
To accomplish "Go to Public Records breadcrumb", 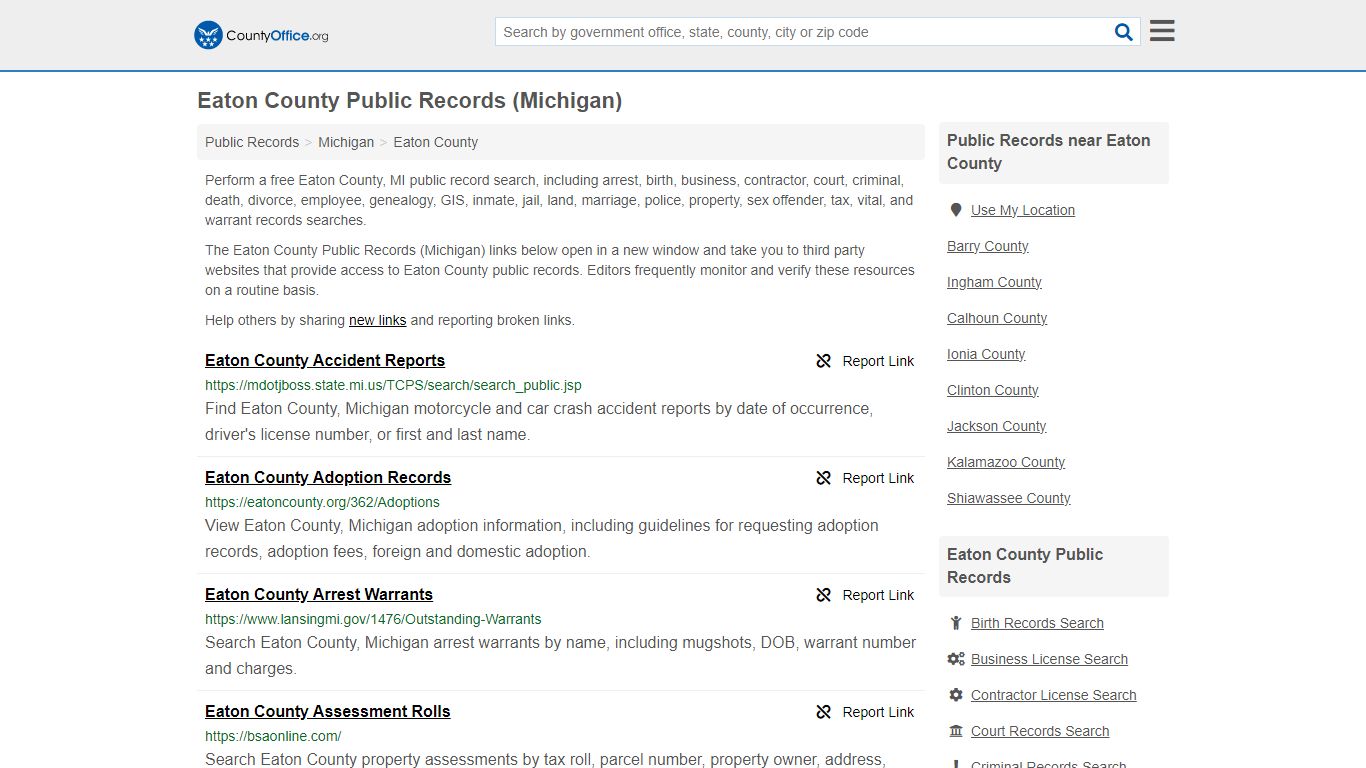I will click(252, 142).
